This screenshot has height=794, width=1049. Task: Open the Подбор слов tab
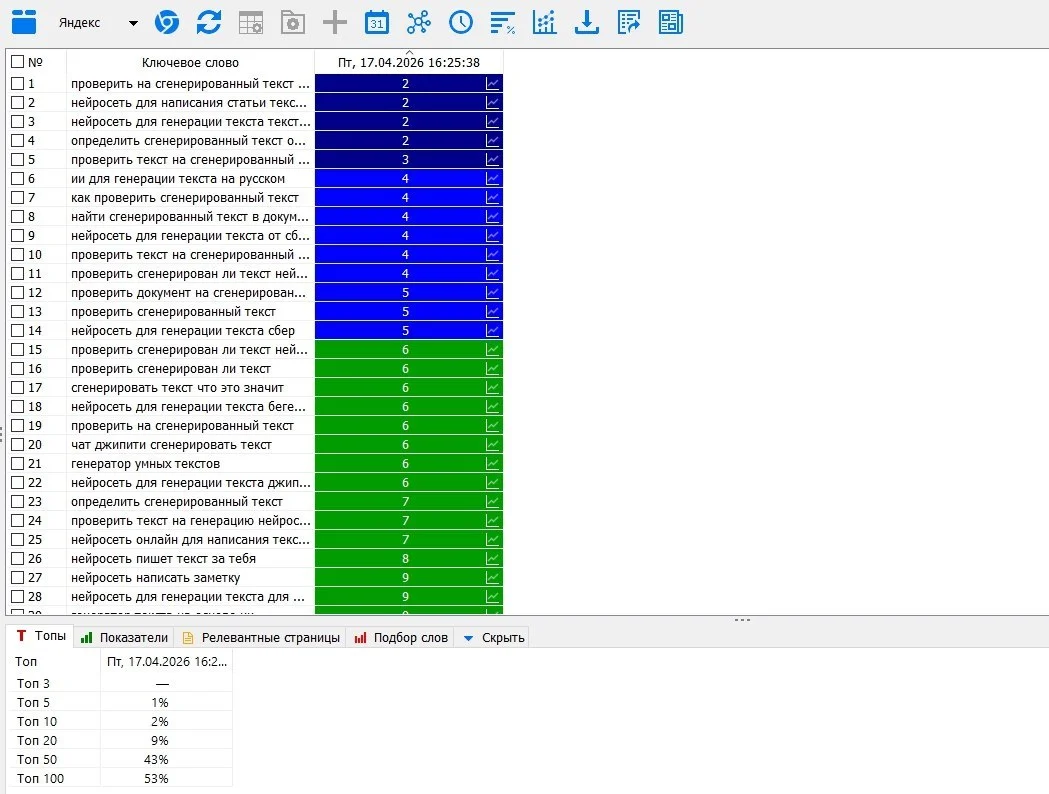[401, 637]
